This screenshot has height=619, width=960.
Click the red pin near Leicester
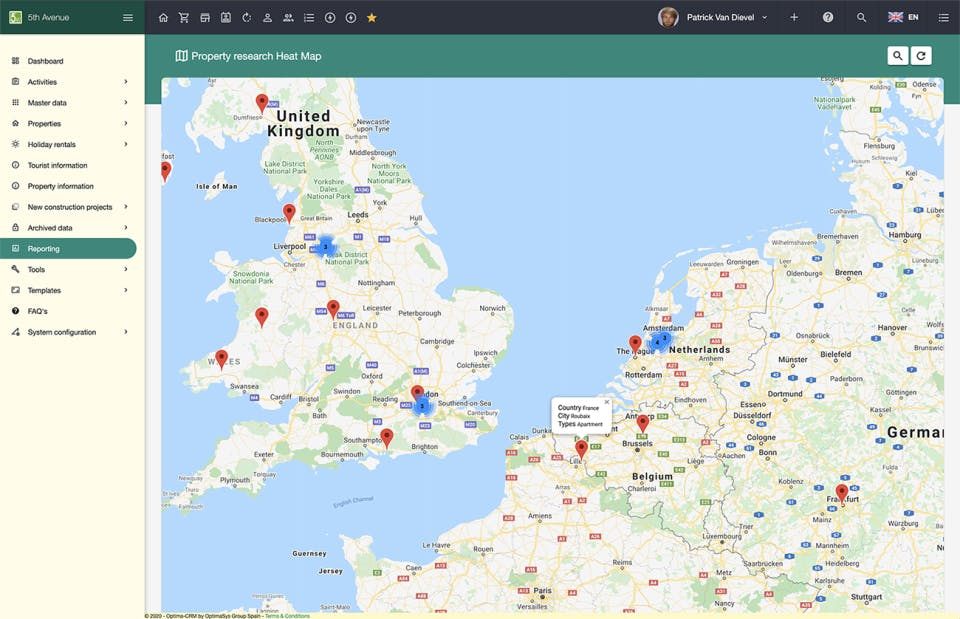pyautogui.click(x=333, y=310)
